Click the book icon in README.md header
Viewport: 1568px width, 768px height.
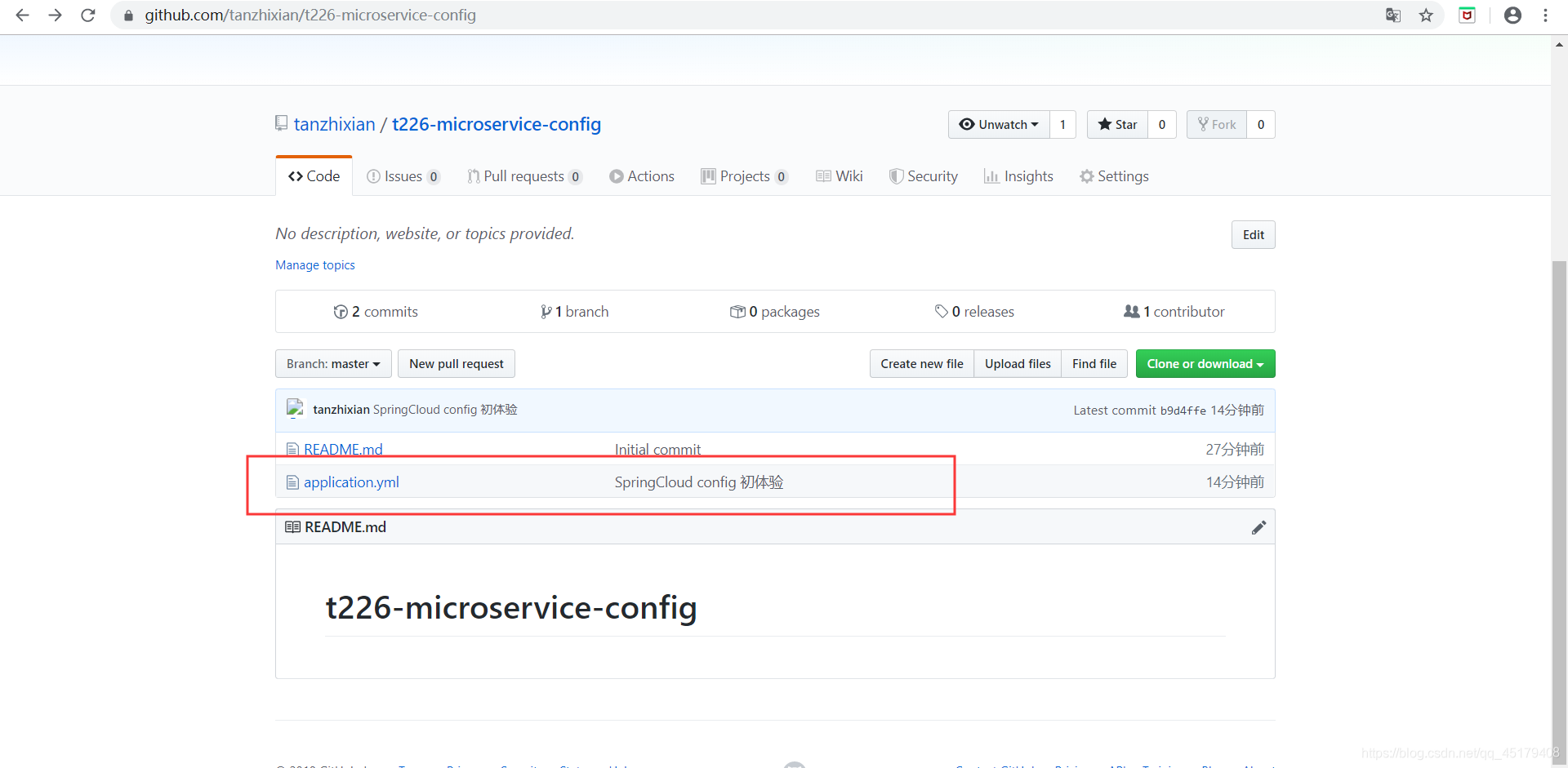tap(292, 526)
